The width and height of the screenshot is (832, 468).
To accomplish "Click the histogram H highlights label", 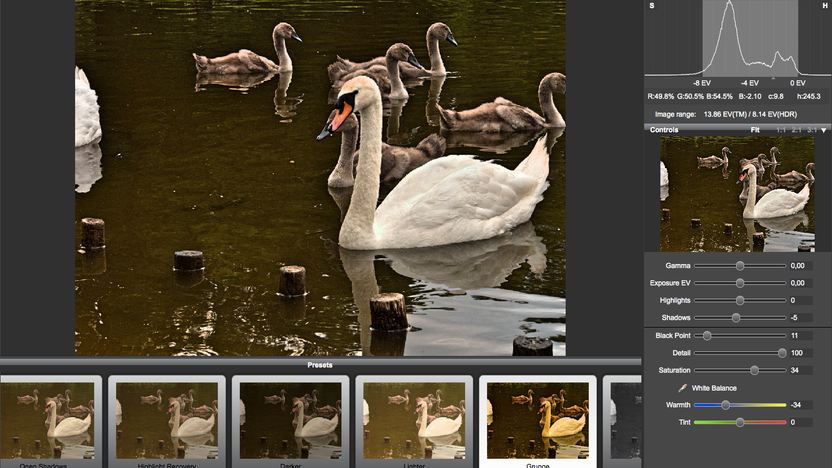I will [x=825, y=6].
